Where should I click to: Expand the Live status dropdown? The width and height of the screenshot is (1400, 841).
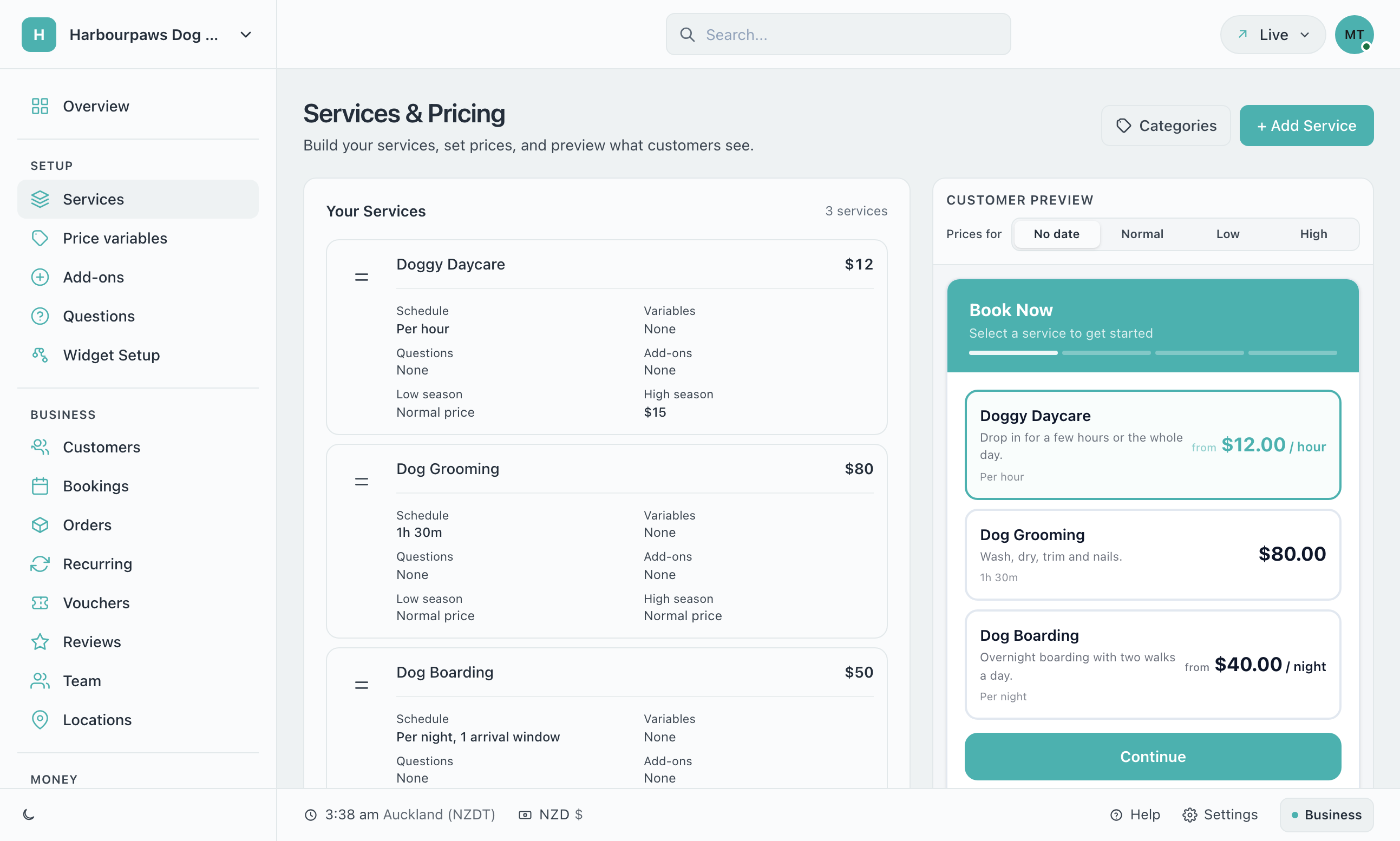point(1272,35)
